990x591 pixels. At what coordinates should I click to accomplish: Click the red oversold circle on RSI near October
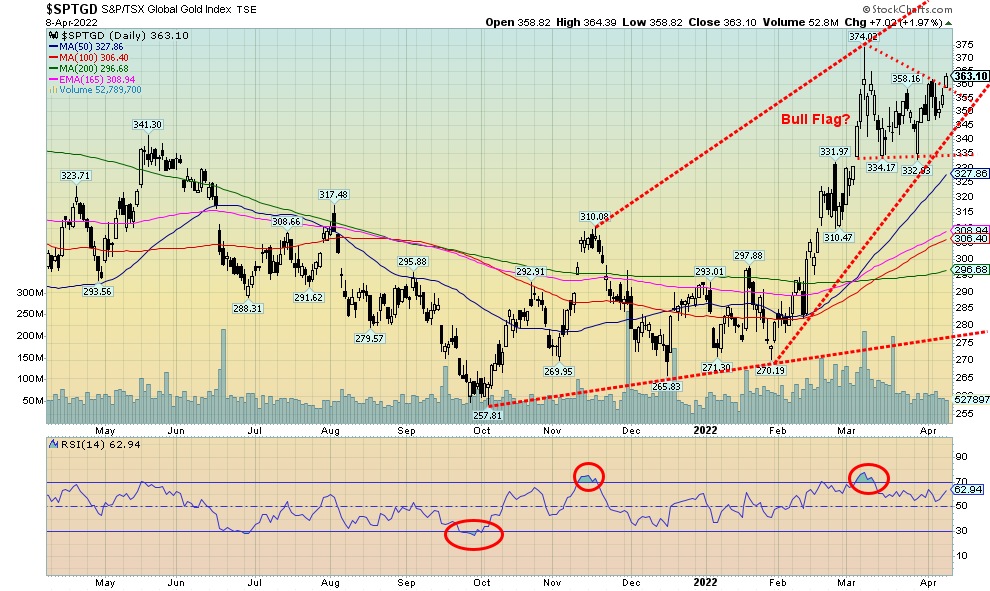[474, 533]
